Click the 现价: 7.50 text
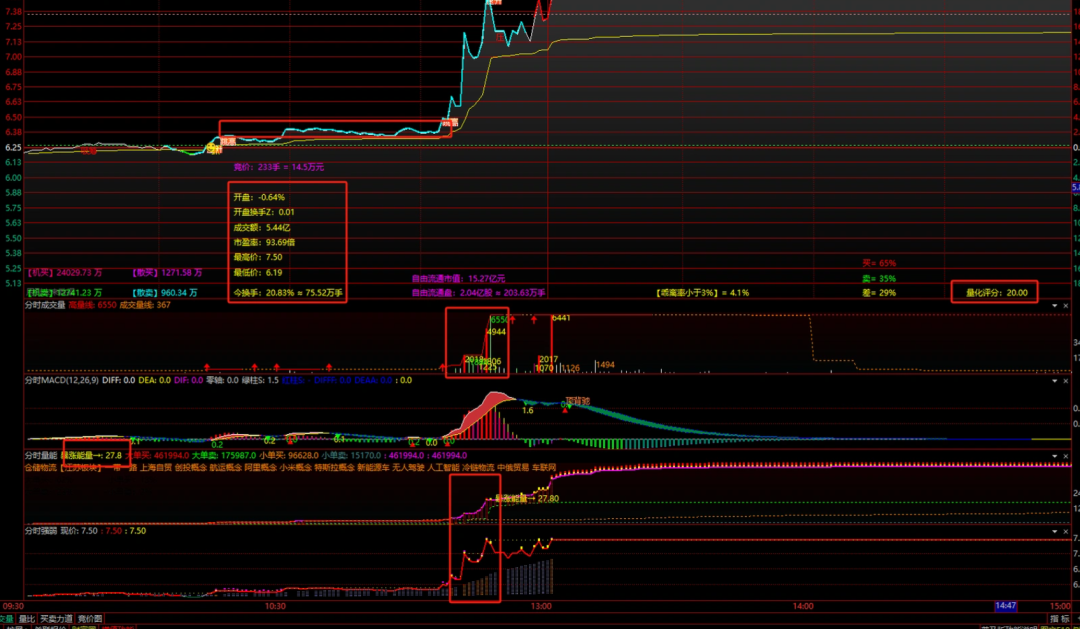The image size is (1080, 629). 79,531
